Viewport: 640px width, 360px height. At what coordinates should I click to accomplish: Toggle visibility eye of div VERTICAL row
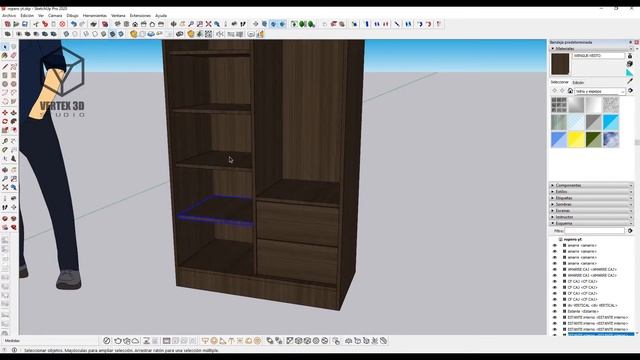coord(554,305)
